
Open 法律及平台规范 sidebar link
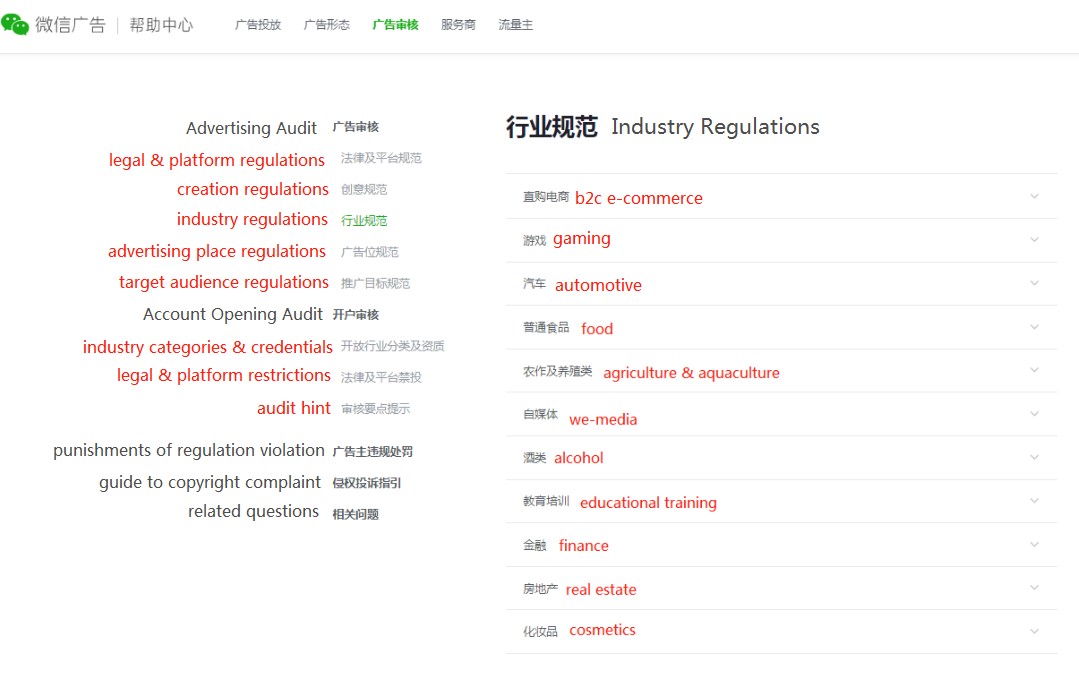[381, 158]
